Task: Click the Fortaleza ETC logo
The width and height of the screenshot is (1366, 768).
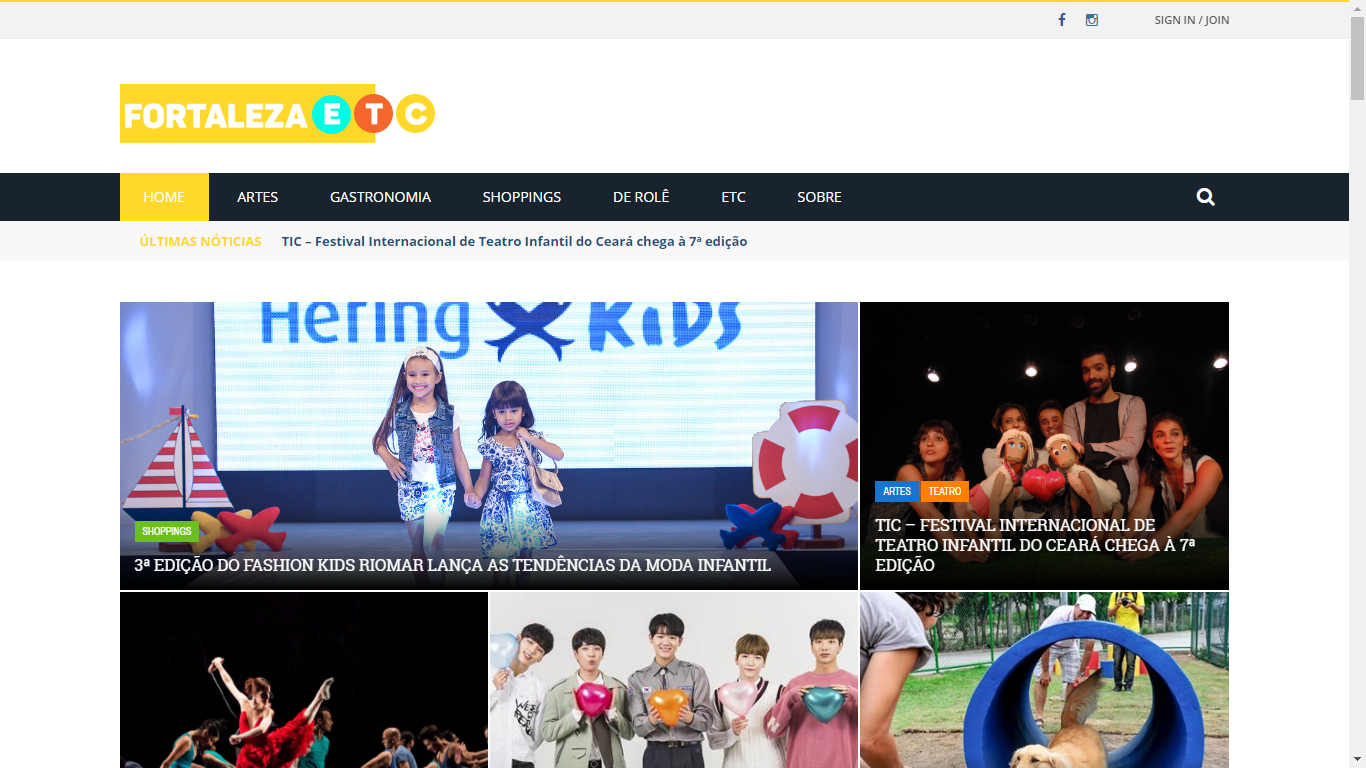Action: [277, 114]
